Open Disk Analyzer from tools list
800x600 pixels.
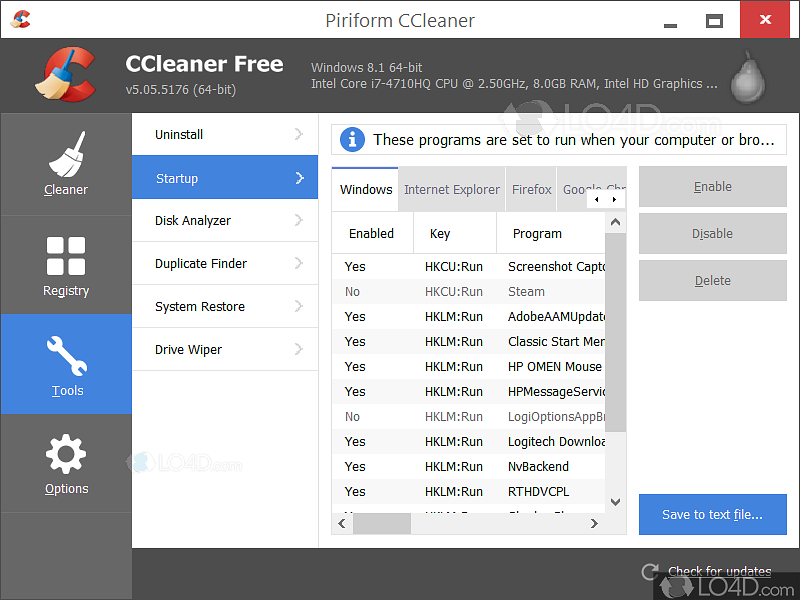click(x=193, y=220)
